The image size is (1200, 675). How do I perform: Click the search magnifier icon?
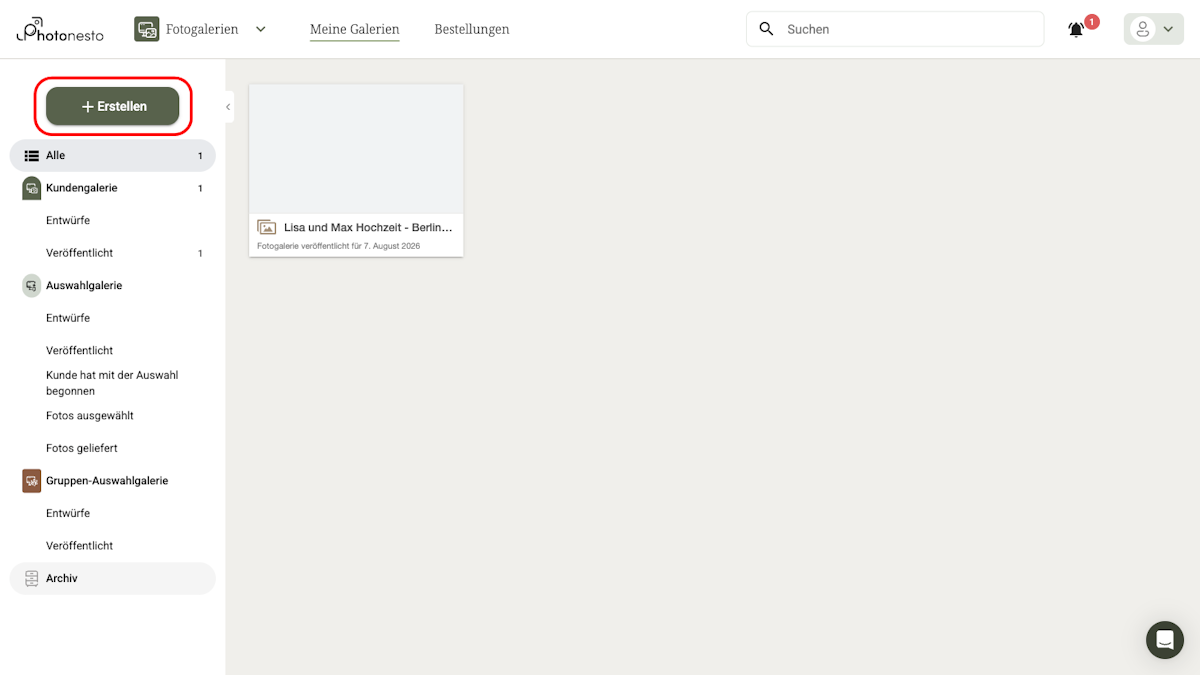coord(766,29)
